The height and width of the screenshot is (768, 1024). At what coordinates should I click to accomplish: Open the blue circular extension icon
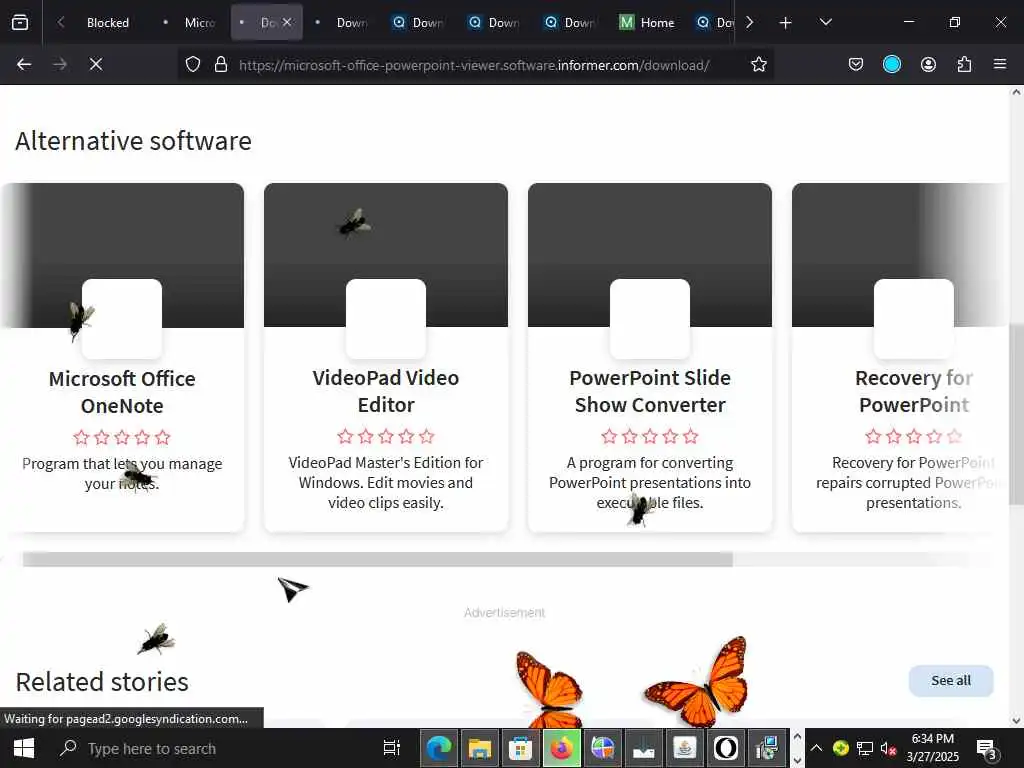892,64
